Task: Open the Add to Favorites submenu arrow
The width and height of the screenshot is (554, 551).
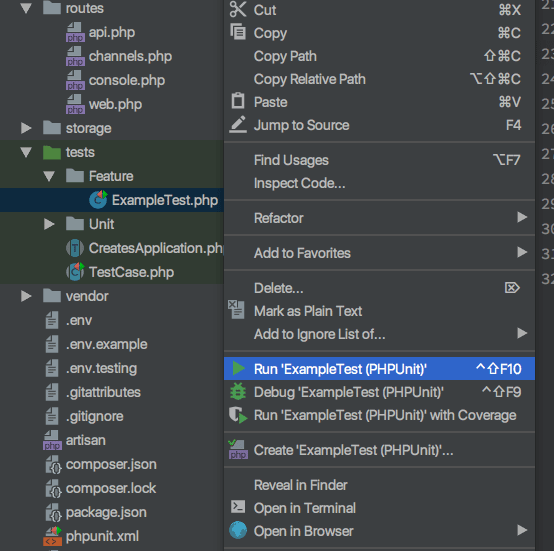Action: 522,252
